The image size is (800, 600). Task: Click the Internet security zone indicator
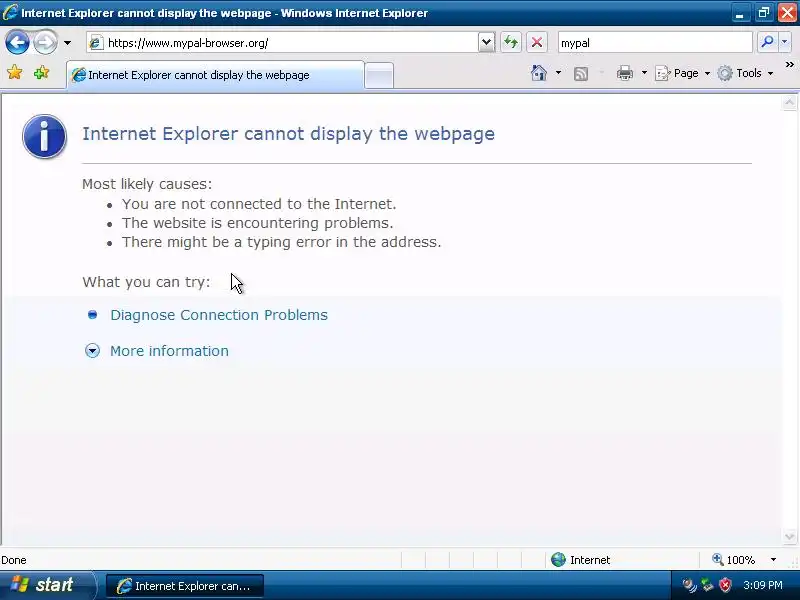point(581,560)
